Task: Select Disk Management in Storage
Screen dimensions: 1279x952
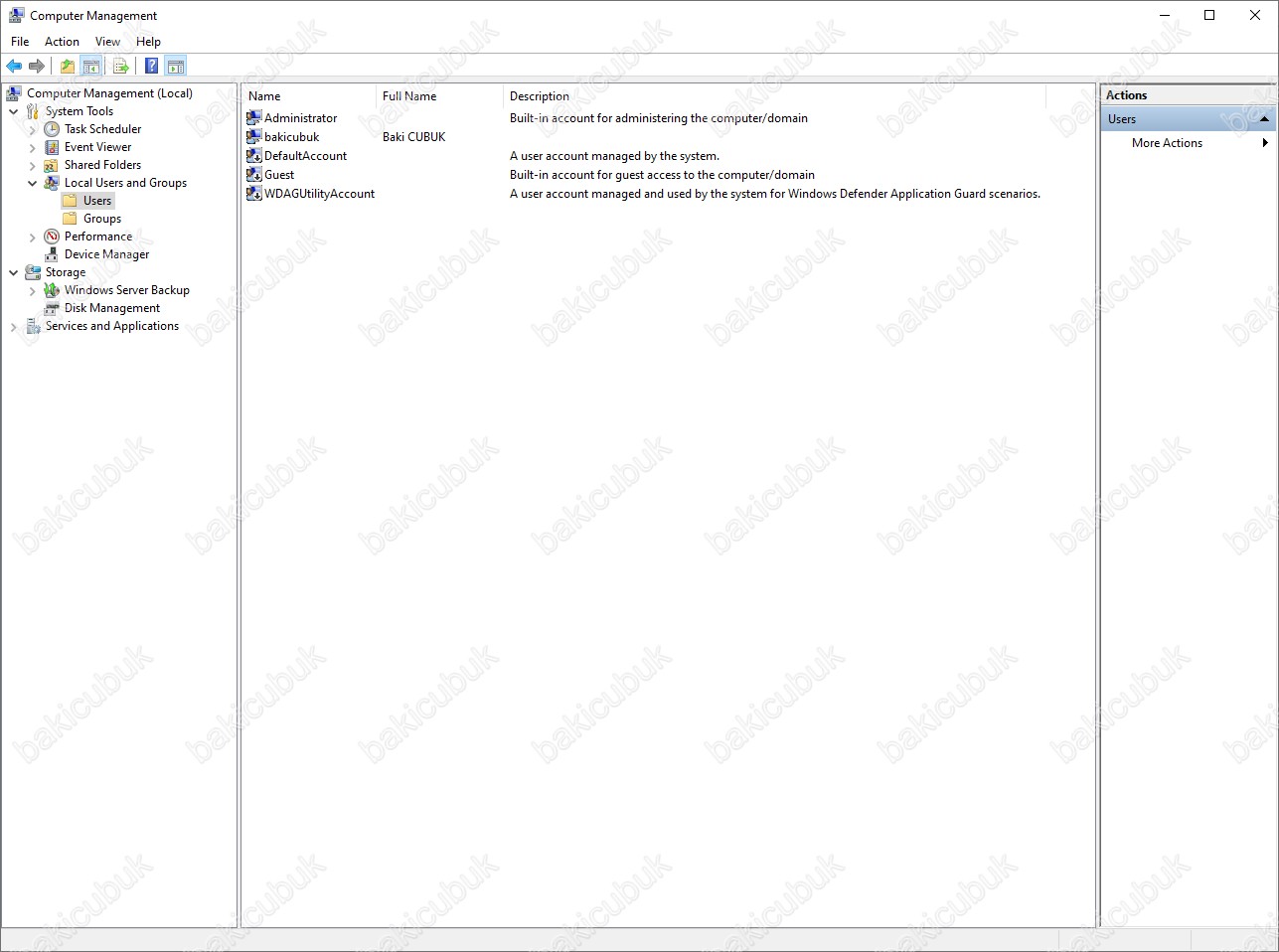Action: (111, 308)
